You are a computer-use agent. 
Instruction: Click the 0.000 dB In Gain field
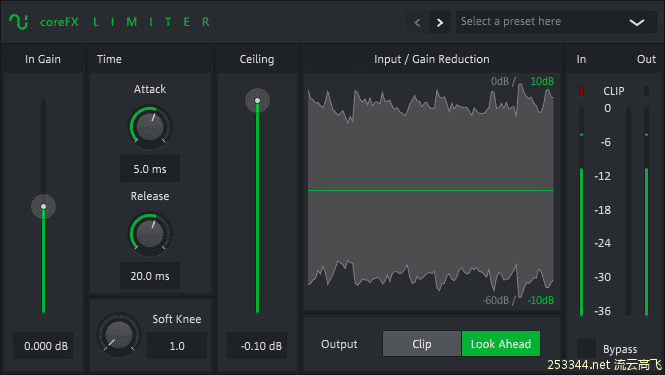(x=43, y=346)
